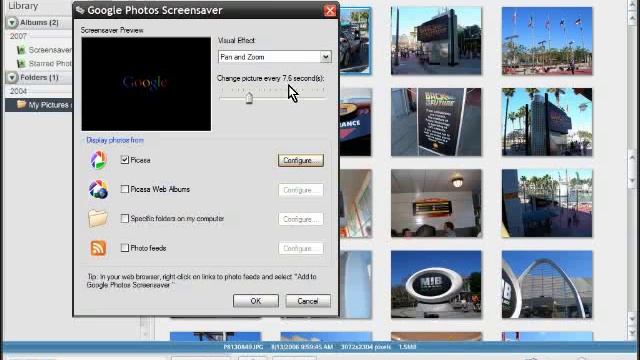Click the change picture interval slider handle
The image size is (640, 360).
click(249, 98)
